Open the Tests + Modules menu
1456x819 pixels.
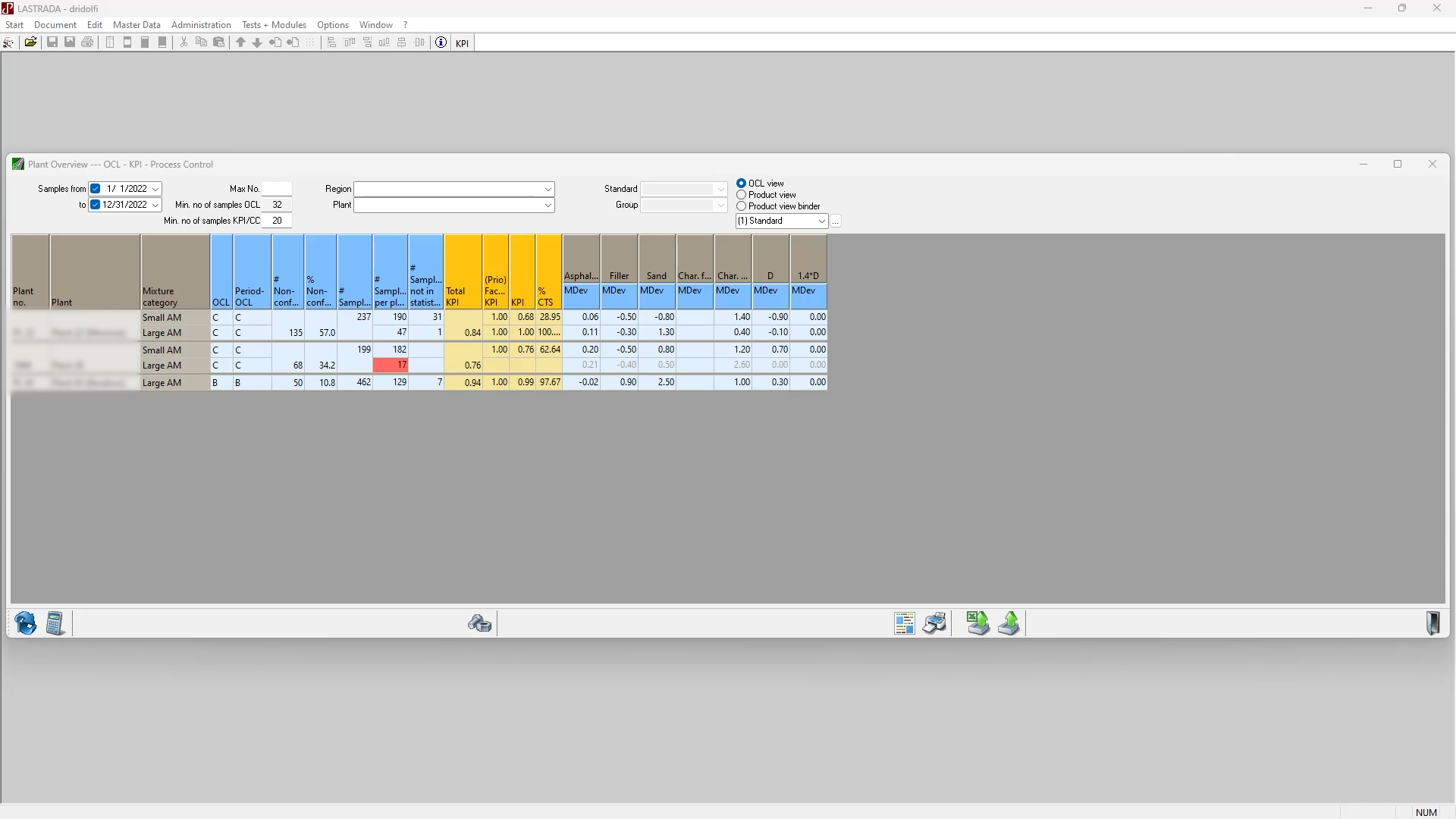(x=273, y=24)
